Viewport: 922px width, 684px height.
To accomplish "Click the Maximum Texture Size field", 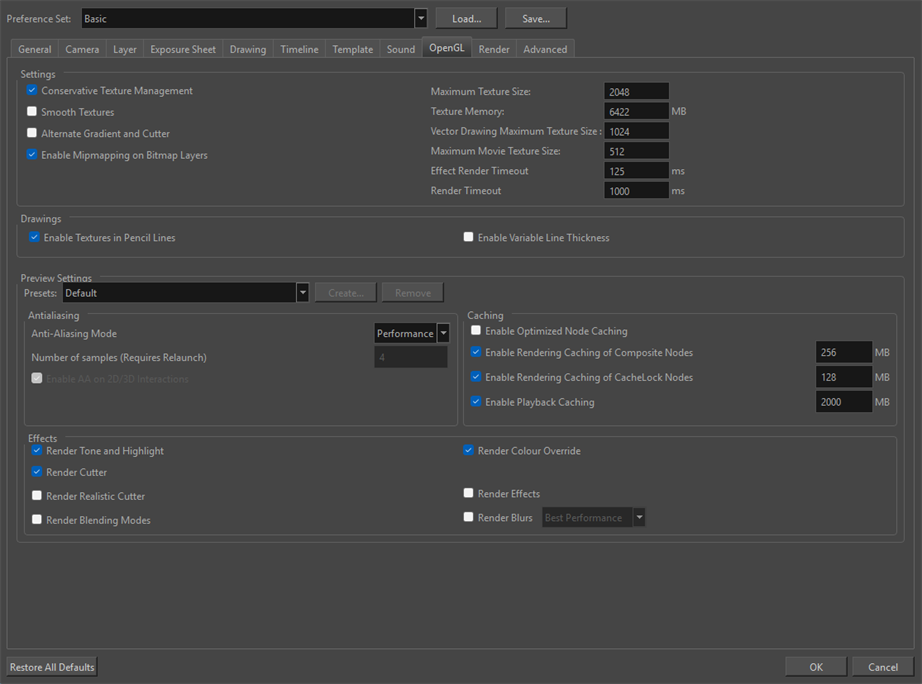I will 636,92.
